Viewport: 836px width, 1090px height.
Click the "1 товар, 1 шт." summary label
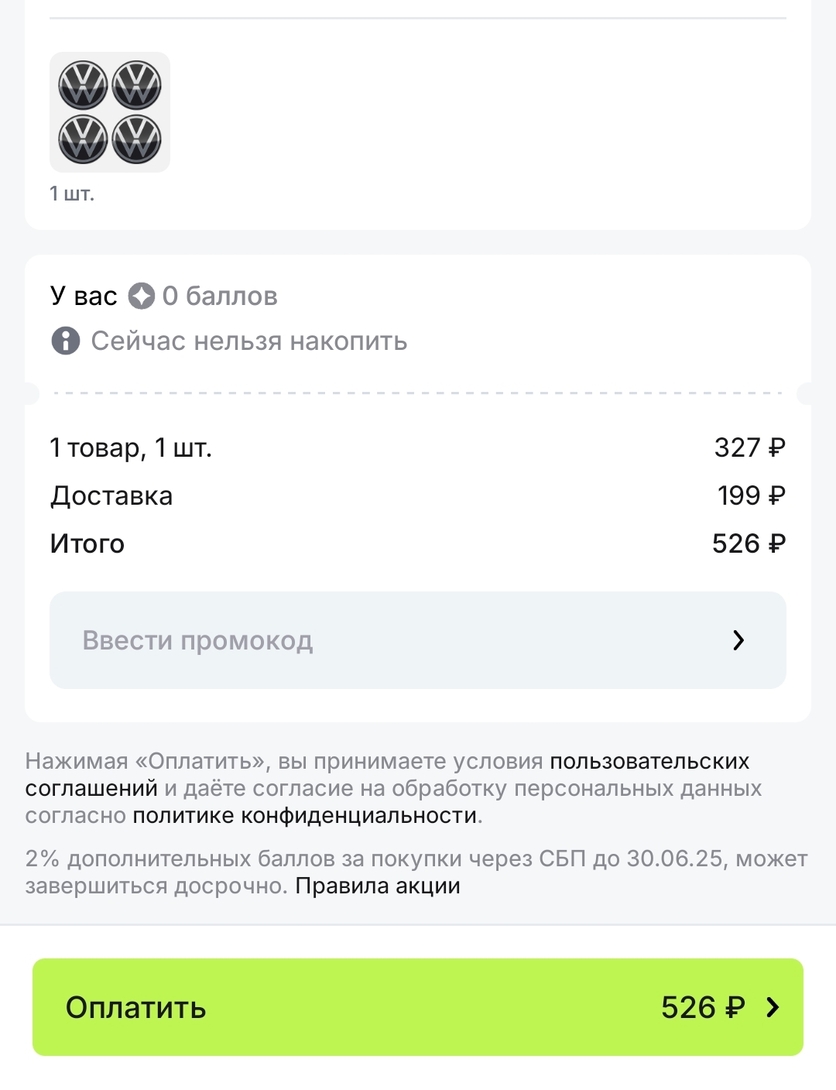pyautogui.click(x=131, y=448)
